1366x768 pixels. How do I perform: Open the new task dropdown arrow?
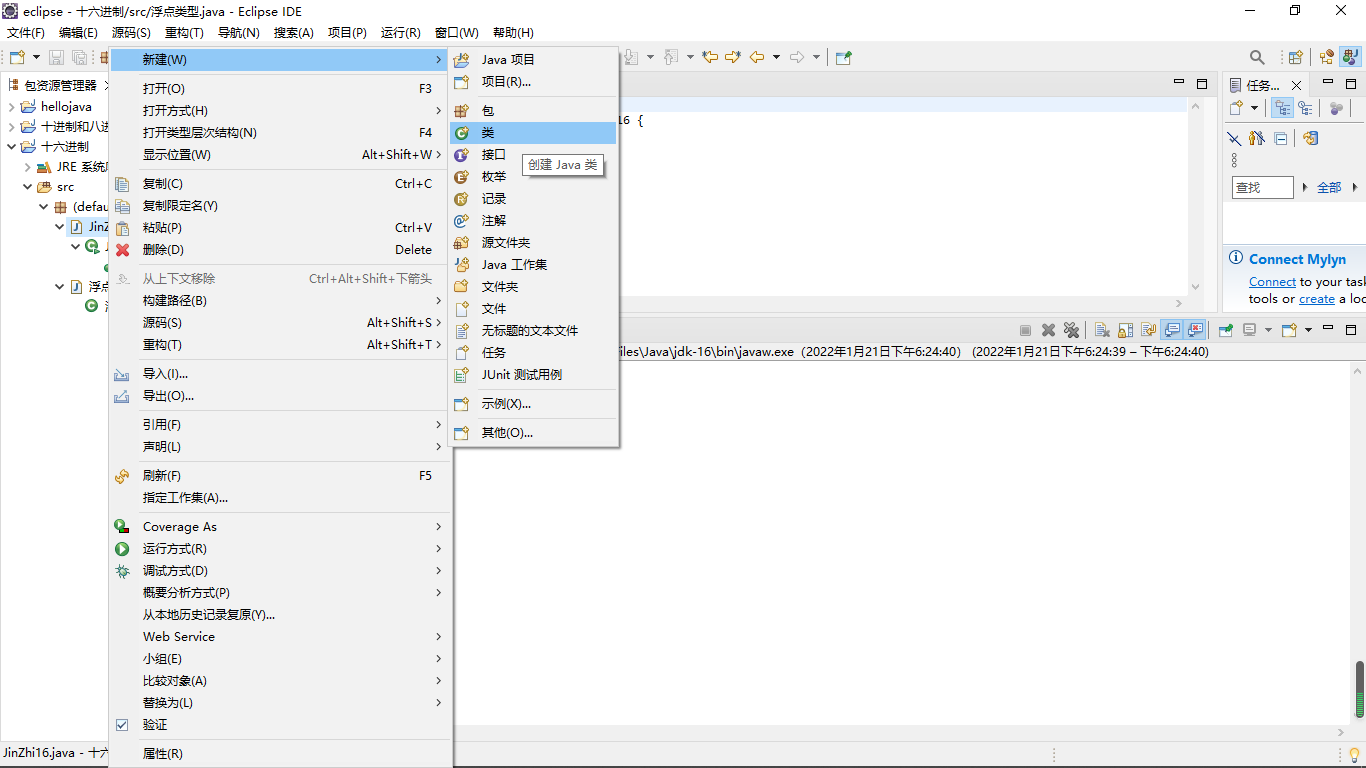tap(1254, 107)
